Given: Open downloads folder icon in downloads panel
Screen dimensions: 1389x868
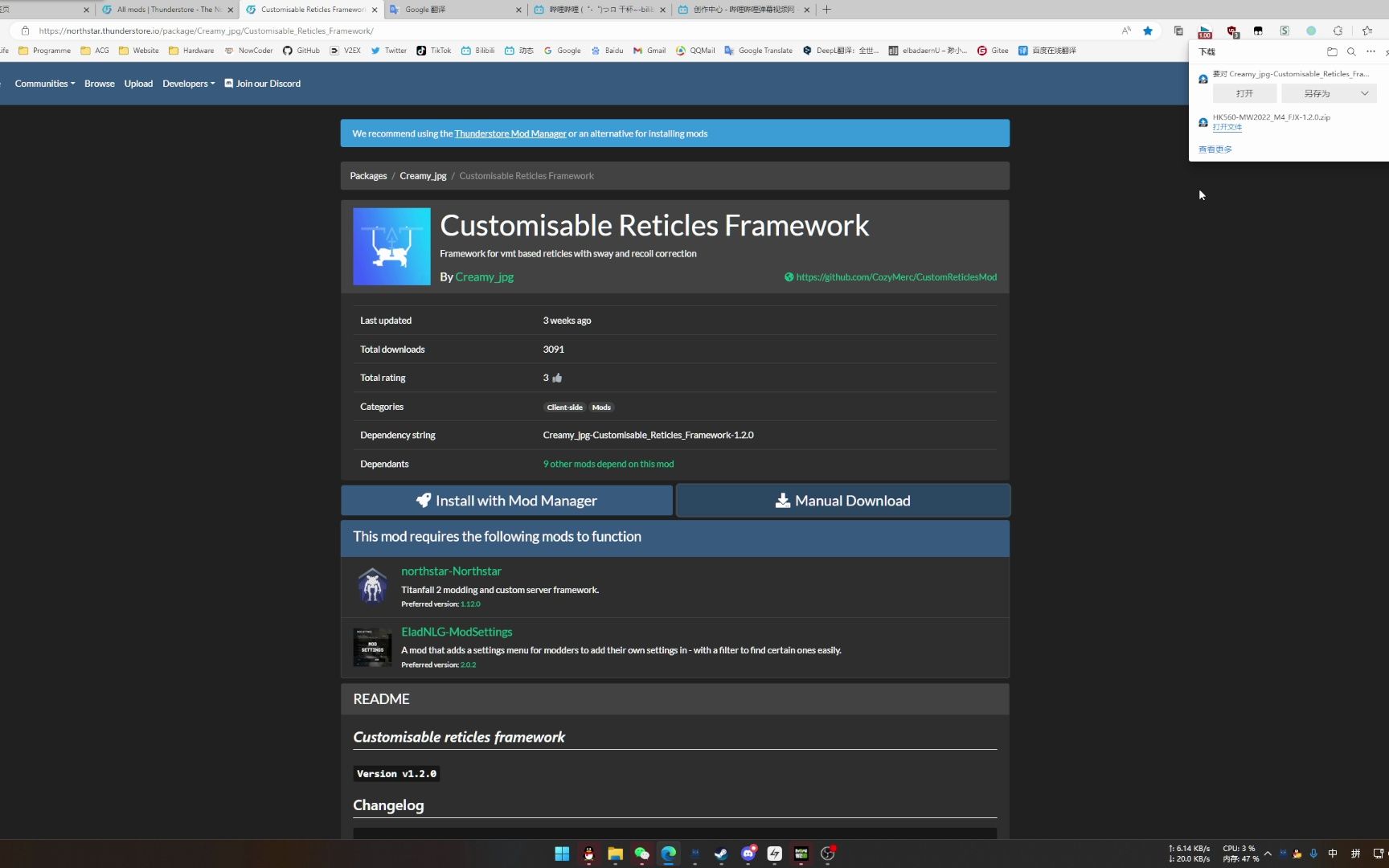Looking at the screenshot, I should click(1332, 51).
